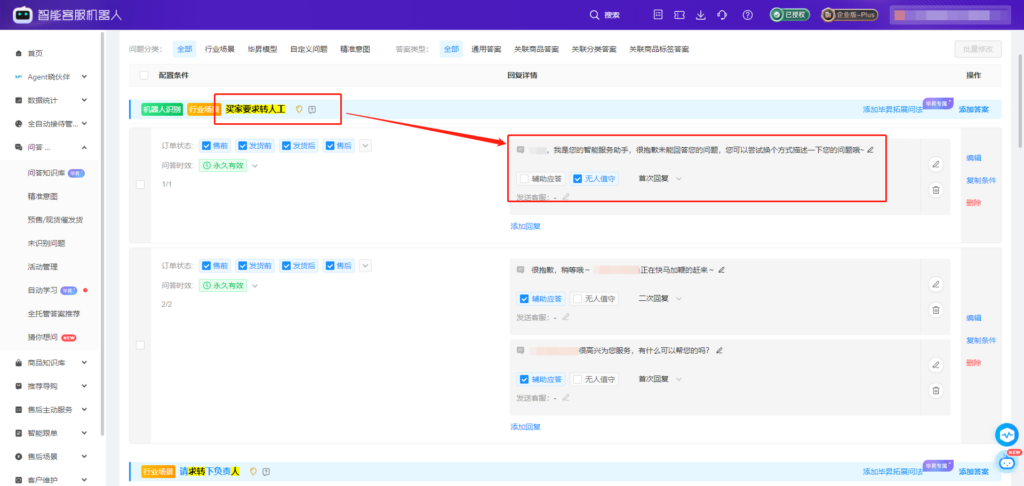Expand the 商品知识库 sidebar menu
Image resolution: width=1024 pixels, height=486 pixels.
click(x=84, y=363)
